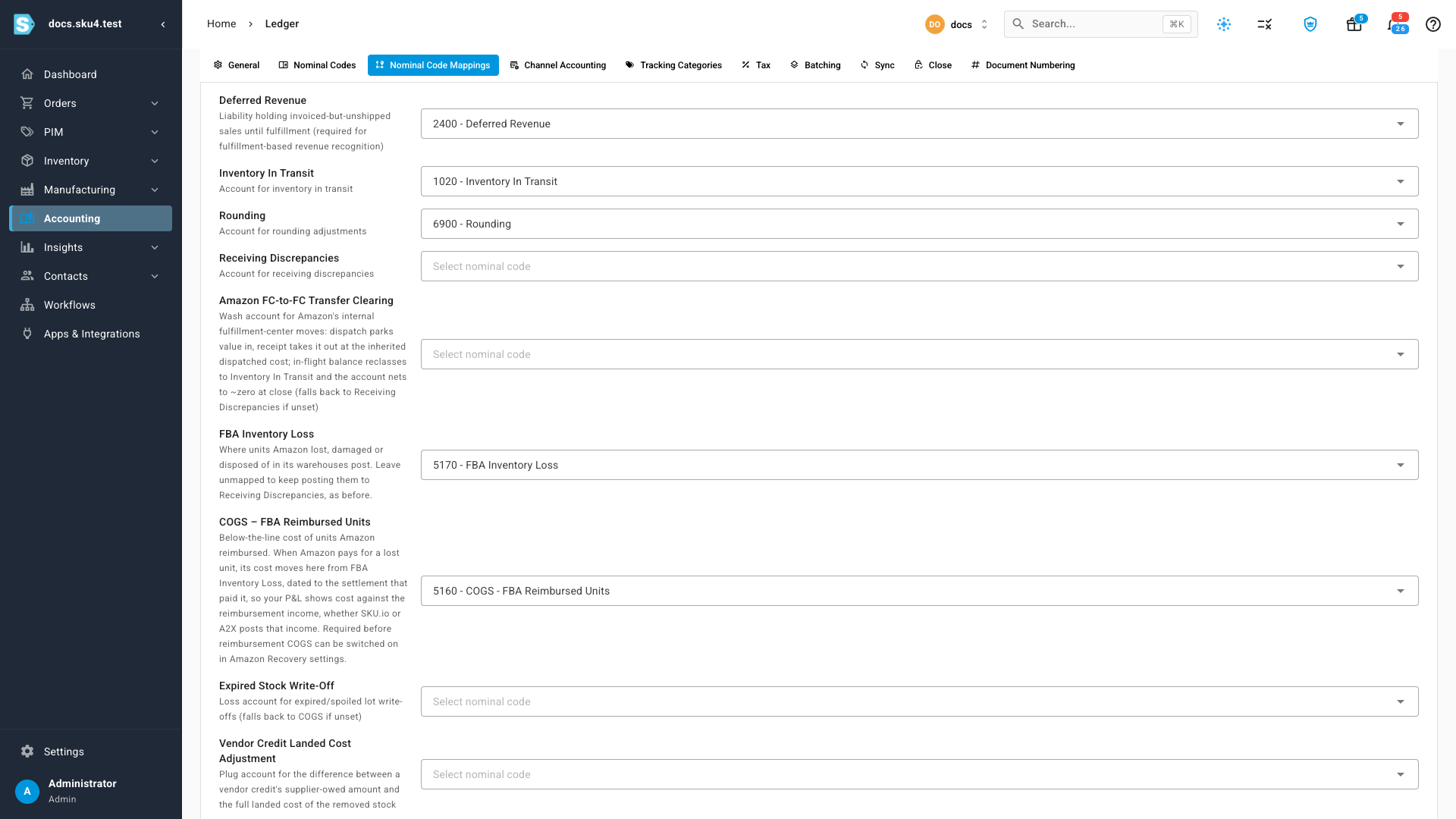Switch to the Nominal Codes tab
The image size is (1456, 819).
coord(317,65)
